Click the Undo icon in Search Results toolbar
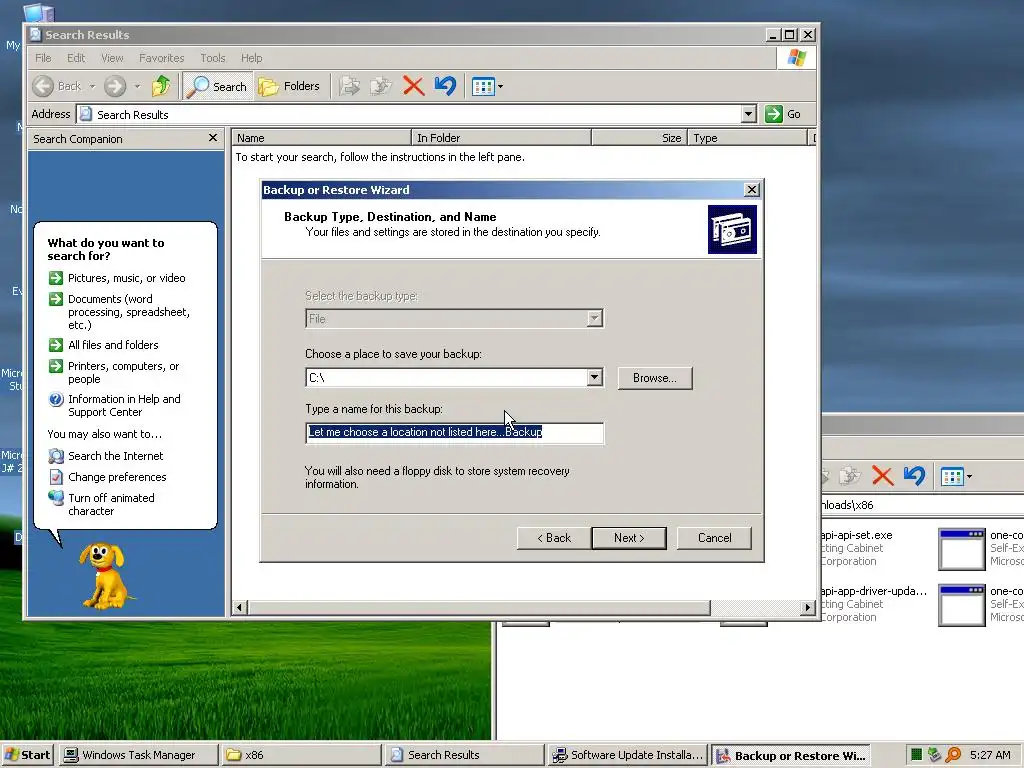 pos(445,86)
